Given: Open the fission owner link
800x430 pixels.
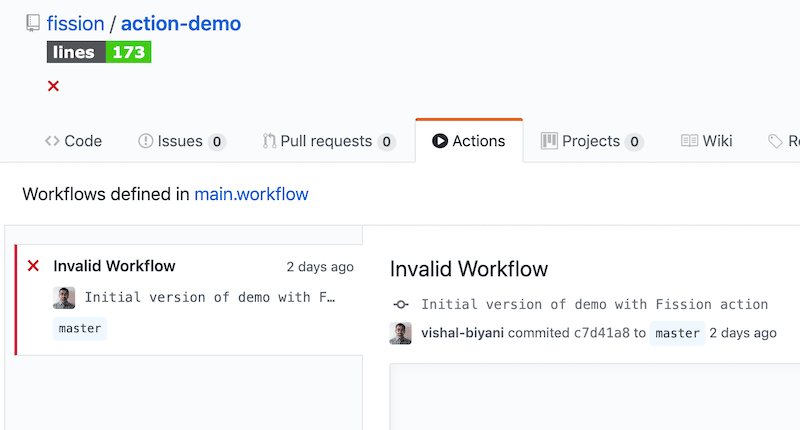Looking at the screenshot, I should click(76, 23).
